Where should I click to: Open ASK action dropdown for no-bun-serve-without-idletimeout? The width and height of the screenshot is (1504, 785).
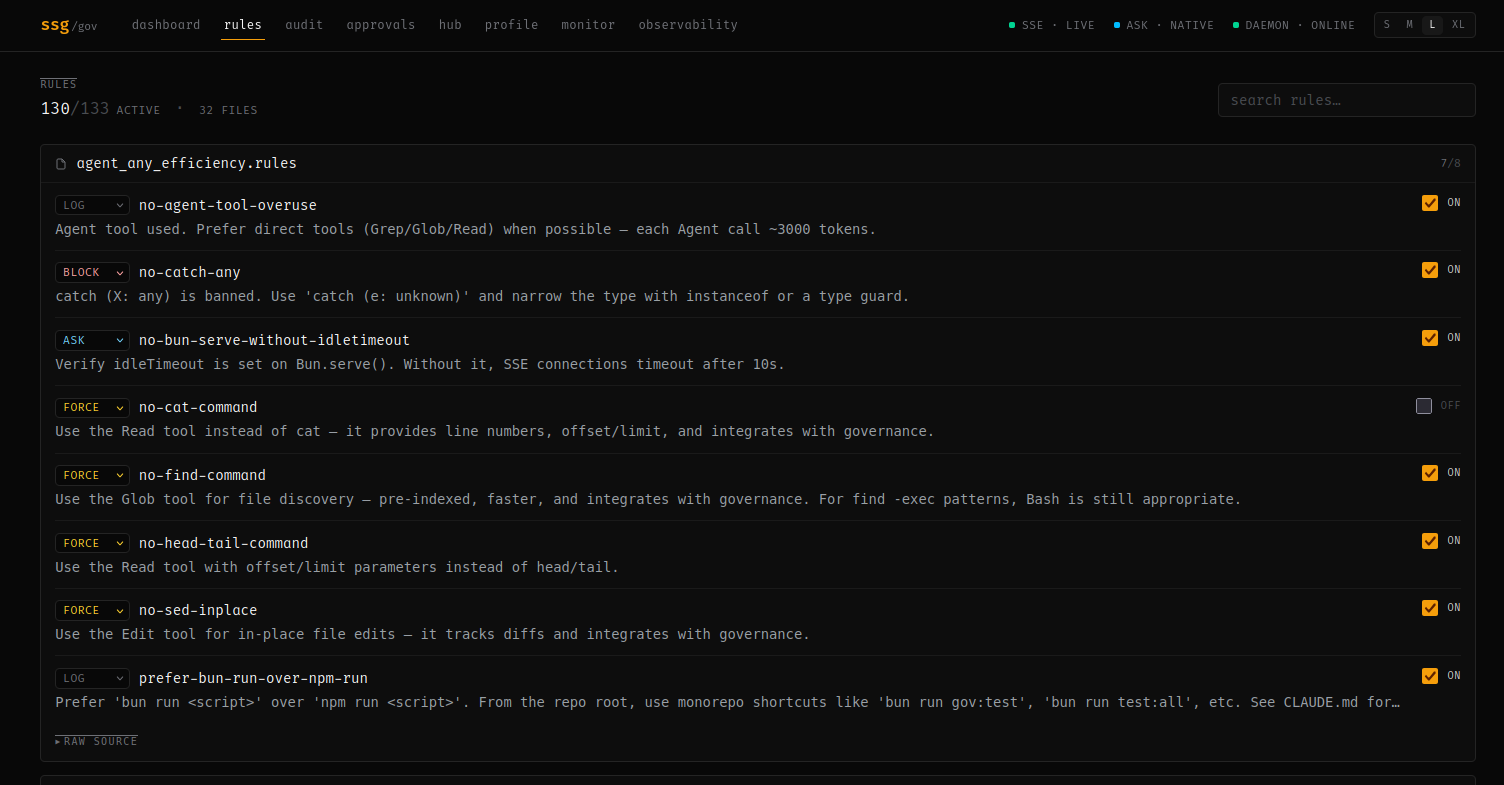[92, 340]
